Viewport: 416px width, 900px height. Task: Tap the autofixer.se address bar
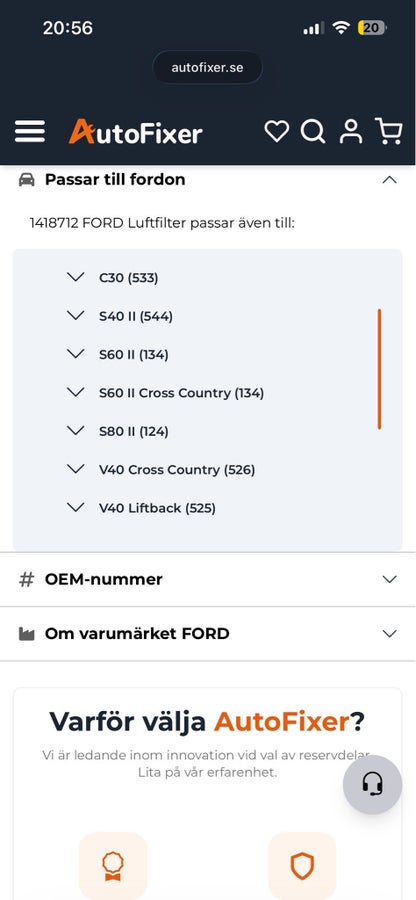click(x=207, y=68)
